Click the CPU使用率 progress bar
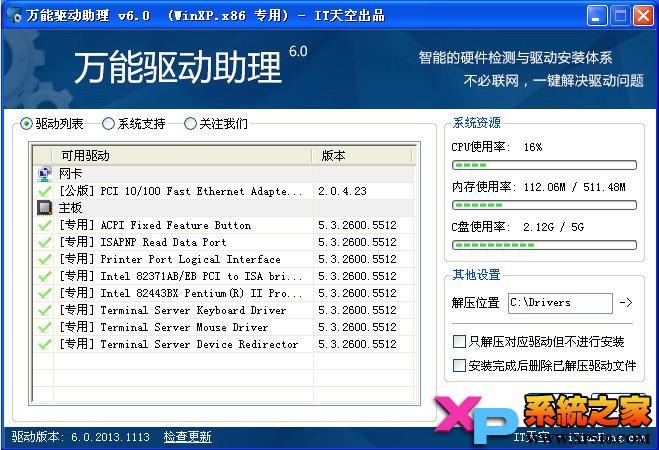659x450 pixels. (x=544, y=165)
